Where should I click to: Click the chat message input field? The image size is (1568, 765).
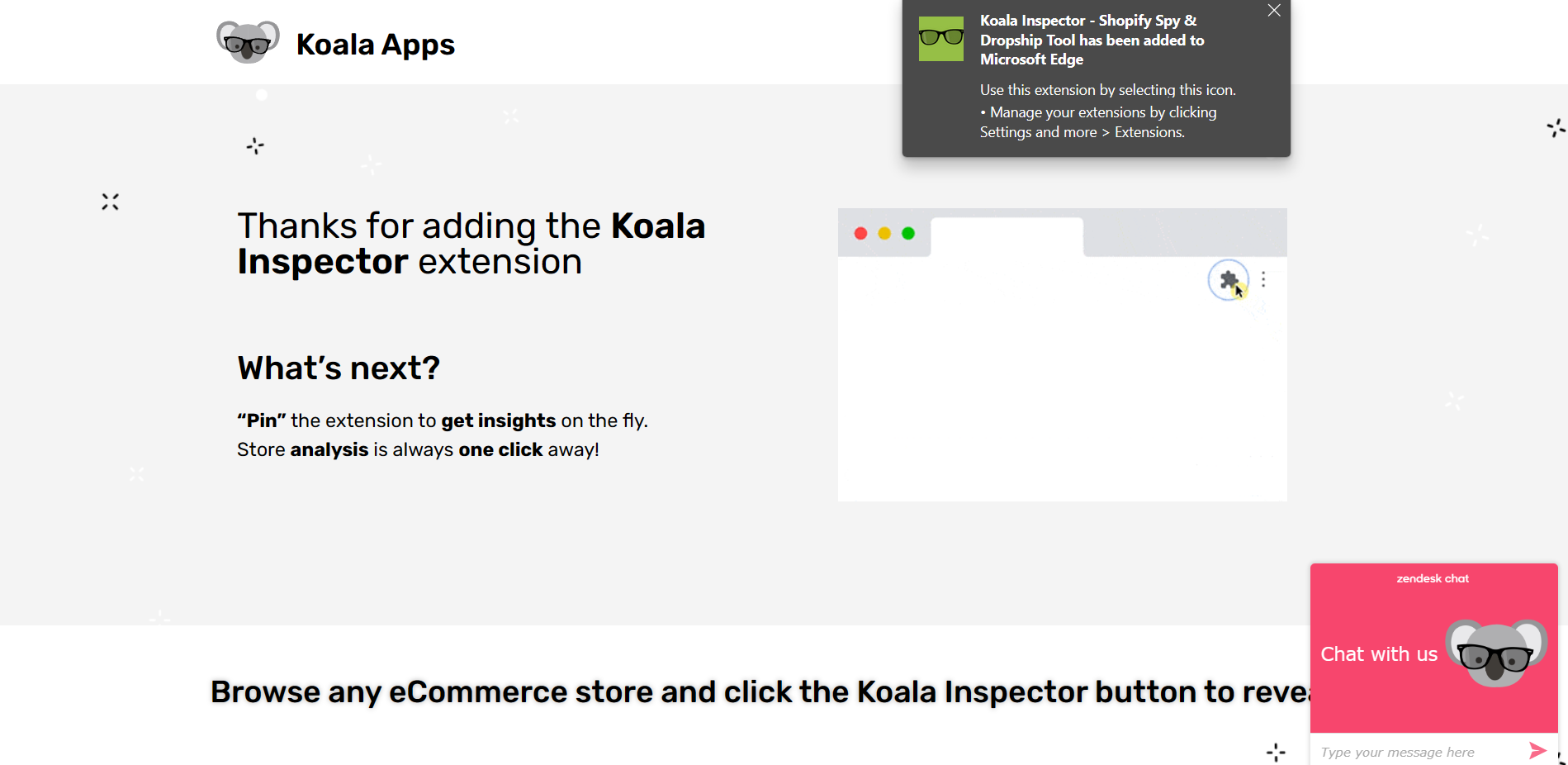coord(1419,752)
